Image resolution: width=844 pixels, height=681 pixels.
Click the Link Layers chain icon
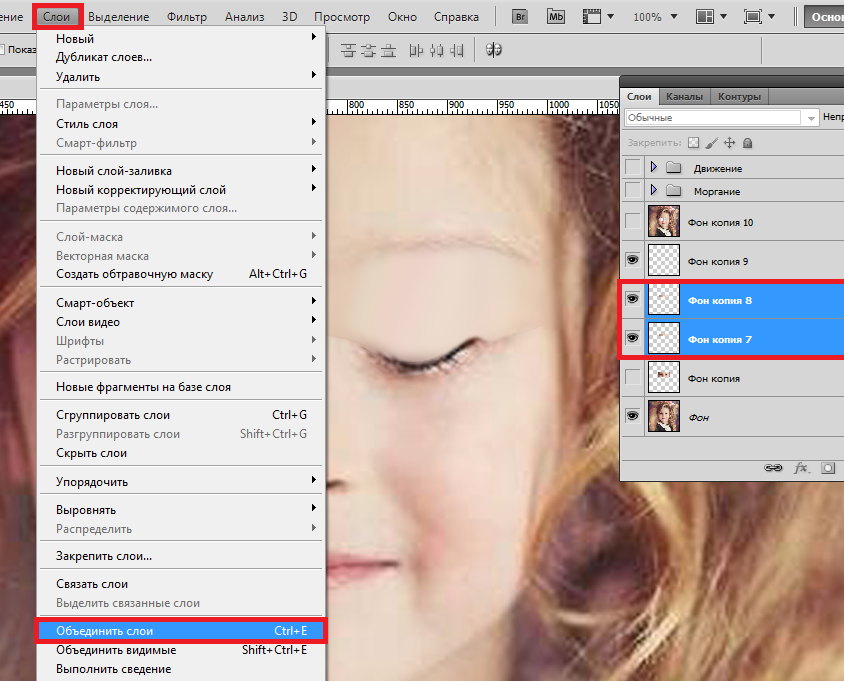[x=773, y=468]
